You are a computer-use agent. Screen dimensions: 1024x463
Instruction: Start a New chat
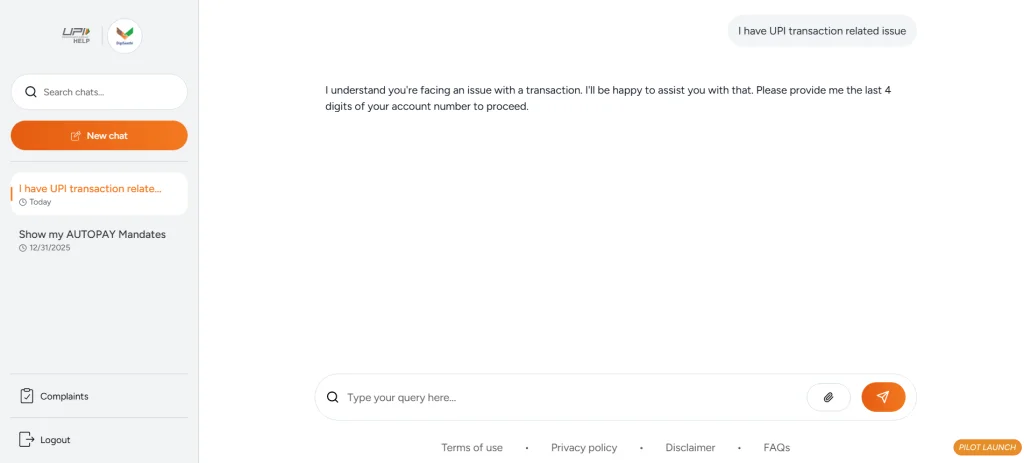99,136
